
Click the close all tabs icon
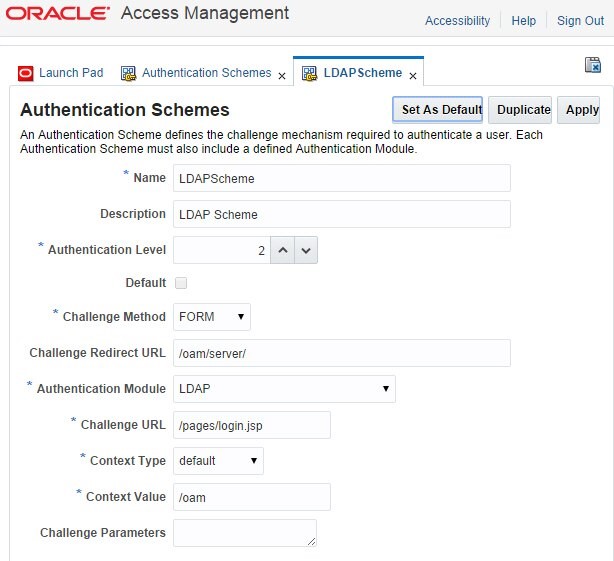(593, 65)
